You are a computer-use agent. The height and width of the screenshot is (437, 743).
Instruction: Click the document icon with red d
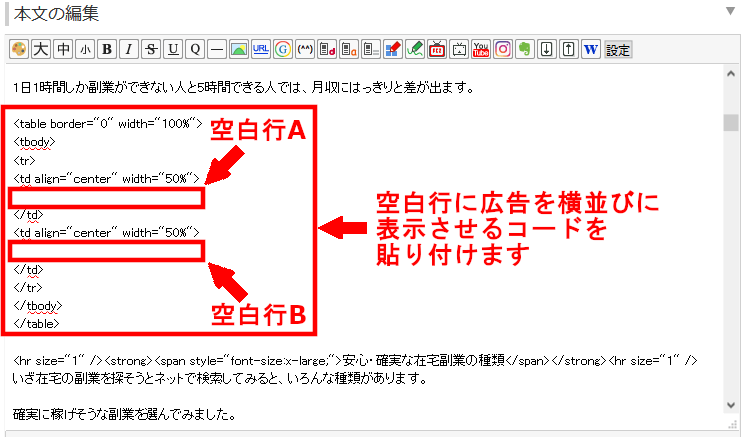coord(327,49)
